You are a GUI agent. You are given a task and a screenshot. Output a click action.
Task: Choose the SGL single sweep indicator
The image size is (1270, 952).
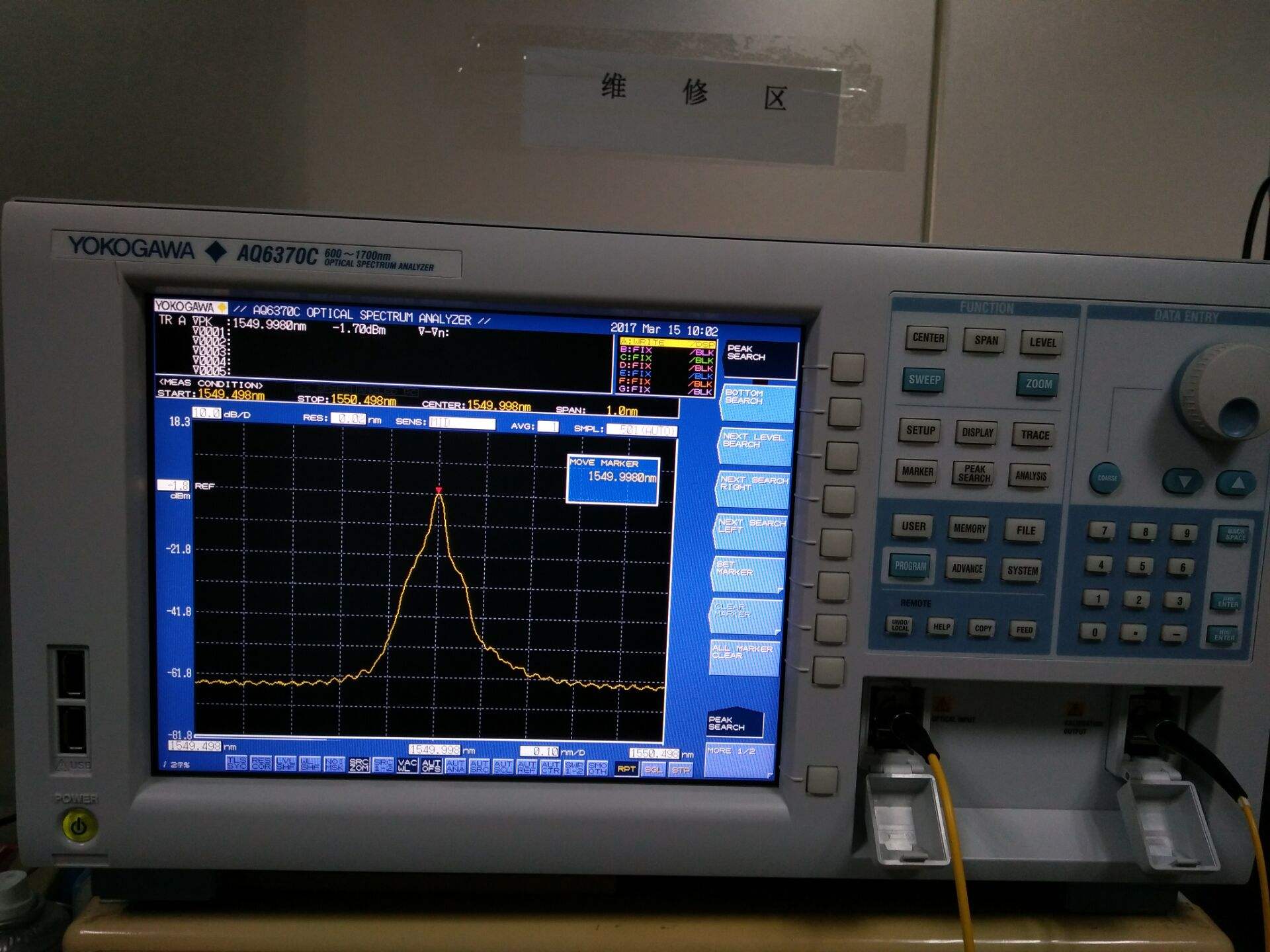[653, 770]
